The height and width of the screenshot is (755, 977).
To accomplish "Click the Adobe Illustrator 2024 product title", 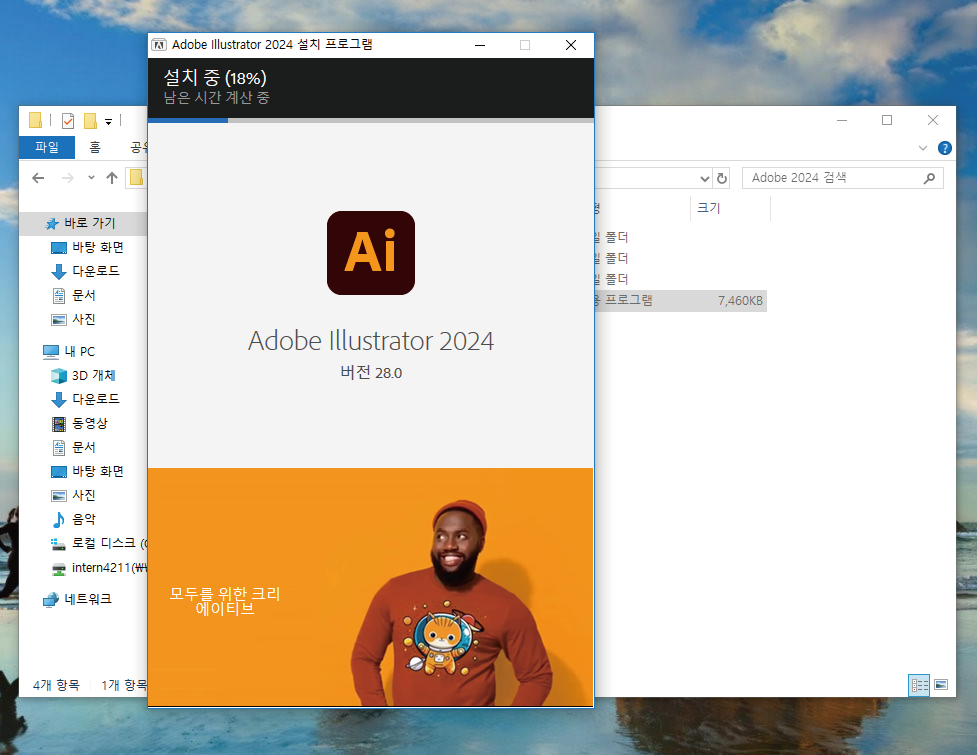I will tap(371, 341).
